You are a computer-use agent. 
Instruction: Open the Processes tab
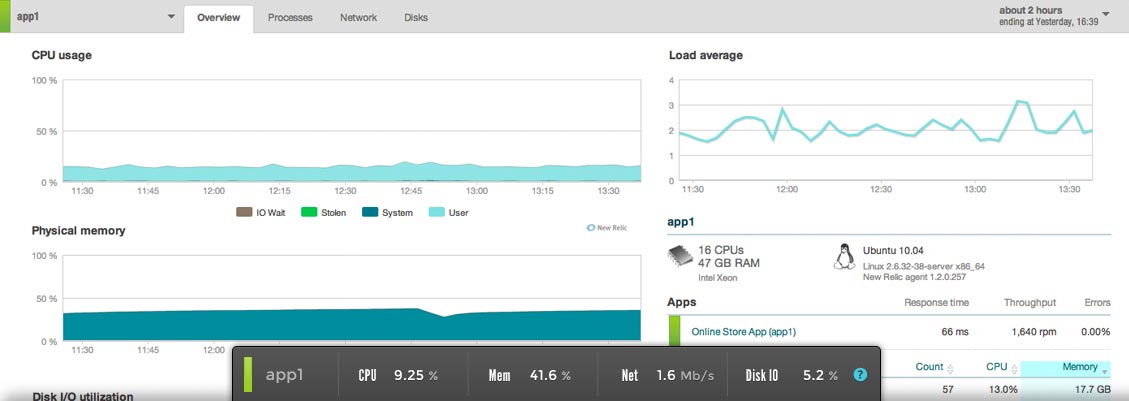(x=290, y=18)
